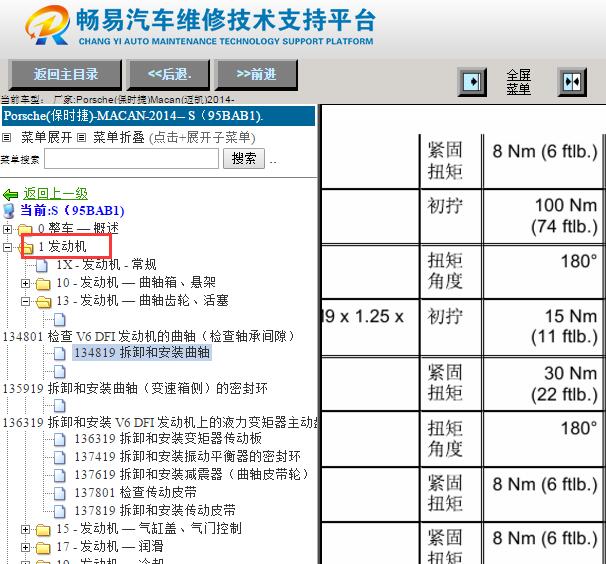Viewport: 606px width, 564px height.
Task: Click the page icon above 134801 entry
Action: pos(60,320)
